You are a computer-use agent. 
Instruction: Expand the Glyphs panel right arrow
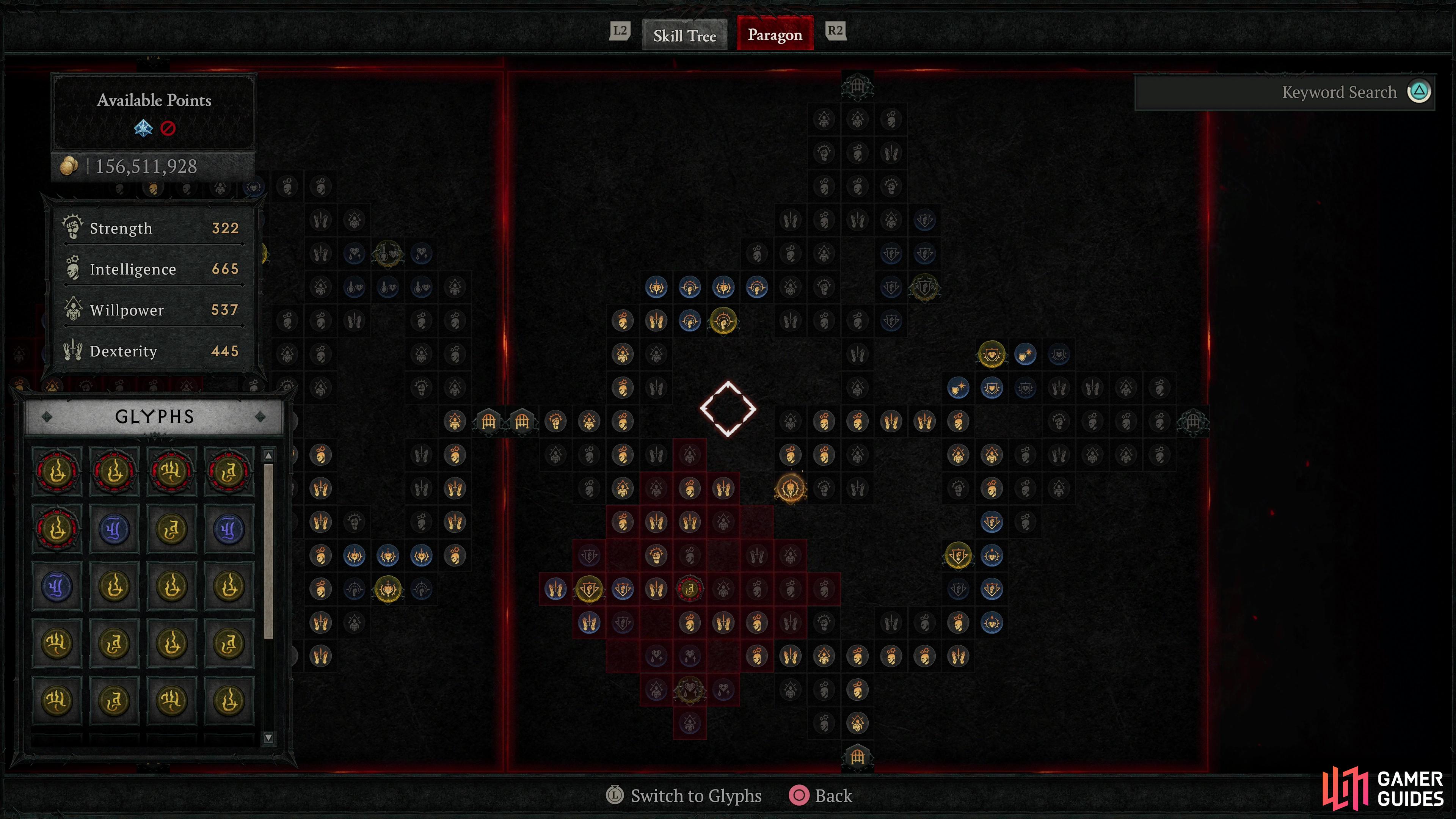258,417
